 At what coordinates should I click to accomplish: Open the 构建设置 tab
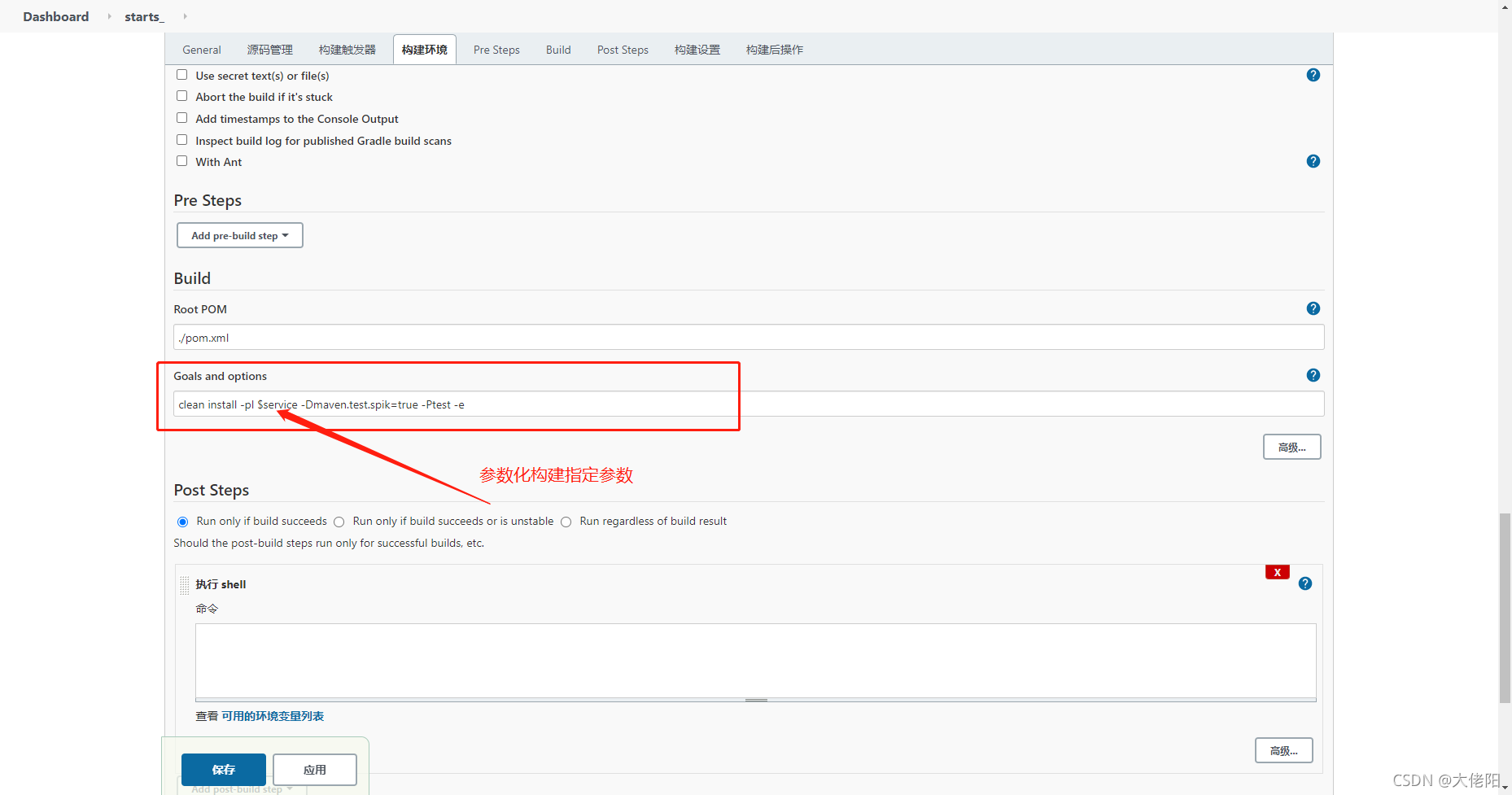(697, 50)
